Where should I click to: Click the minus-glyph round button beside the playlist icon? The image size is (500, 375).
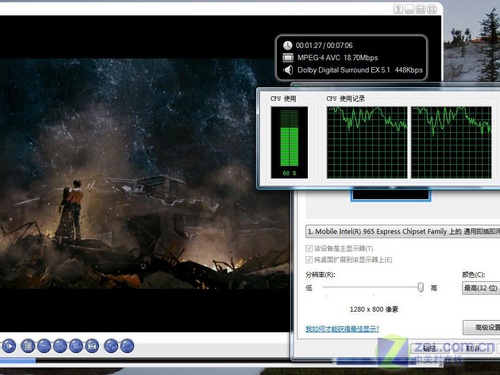pos(44,346)
